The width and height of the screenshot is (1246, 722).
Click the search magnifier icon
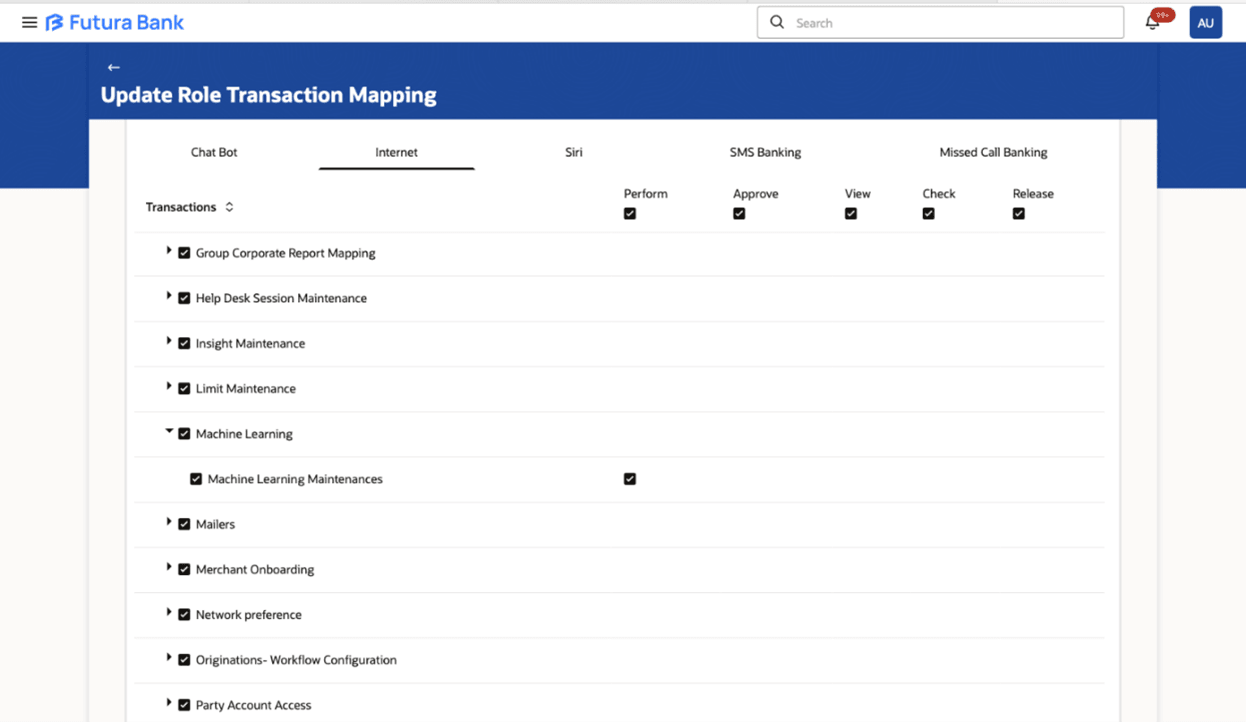point(777,22)
